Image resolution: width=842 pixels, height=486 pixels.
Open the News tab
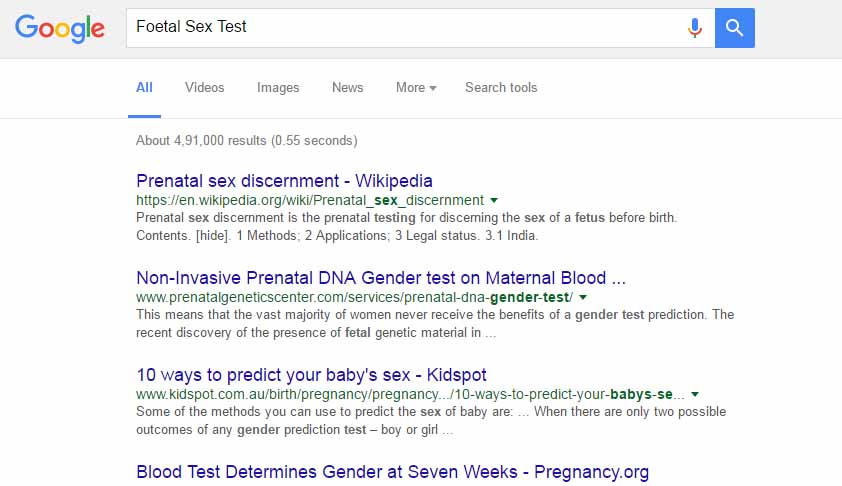(x=347, y=88)
